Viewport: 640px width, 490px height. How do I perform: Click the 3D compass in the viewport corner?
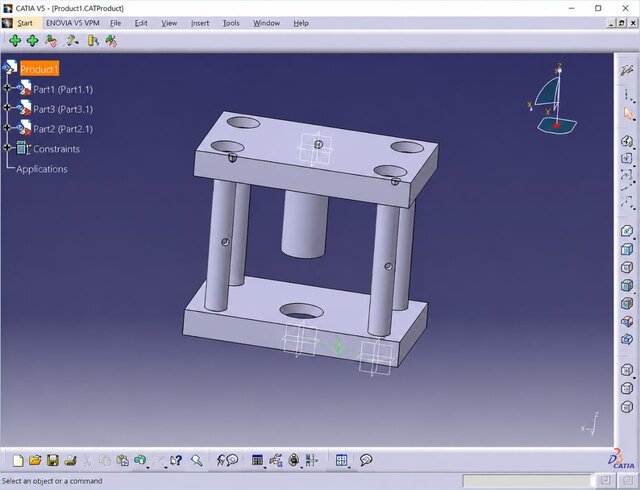(554, 99)
